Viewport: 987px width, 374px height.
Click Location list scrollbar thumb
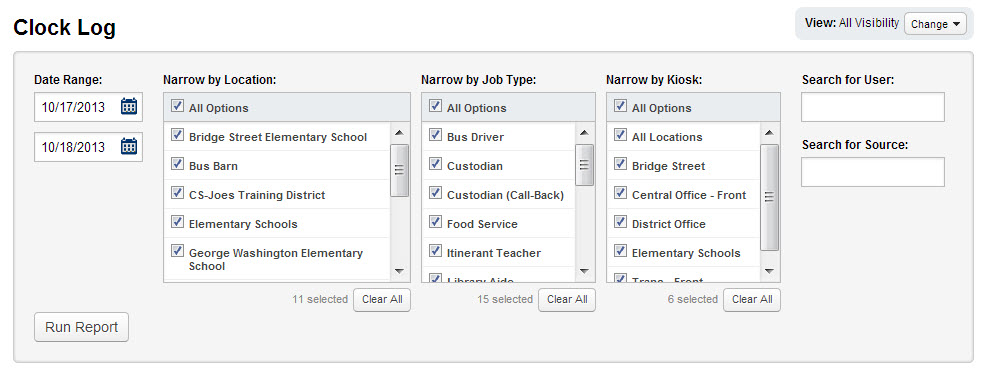click(399, 171)
